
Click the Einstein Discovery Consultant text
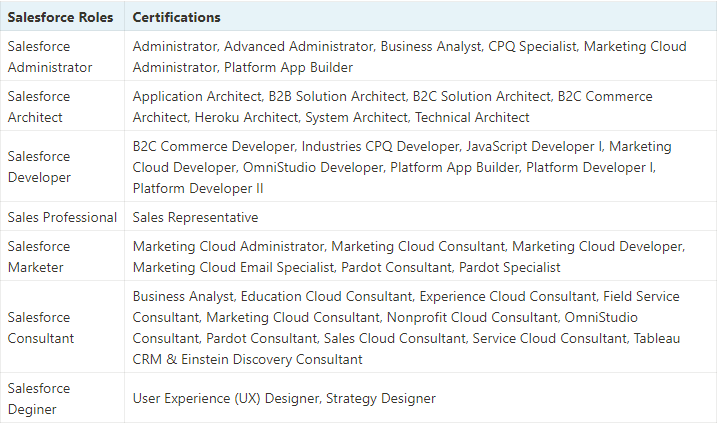click(272, 359)
